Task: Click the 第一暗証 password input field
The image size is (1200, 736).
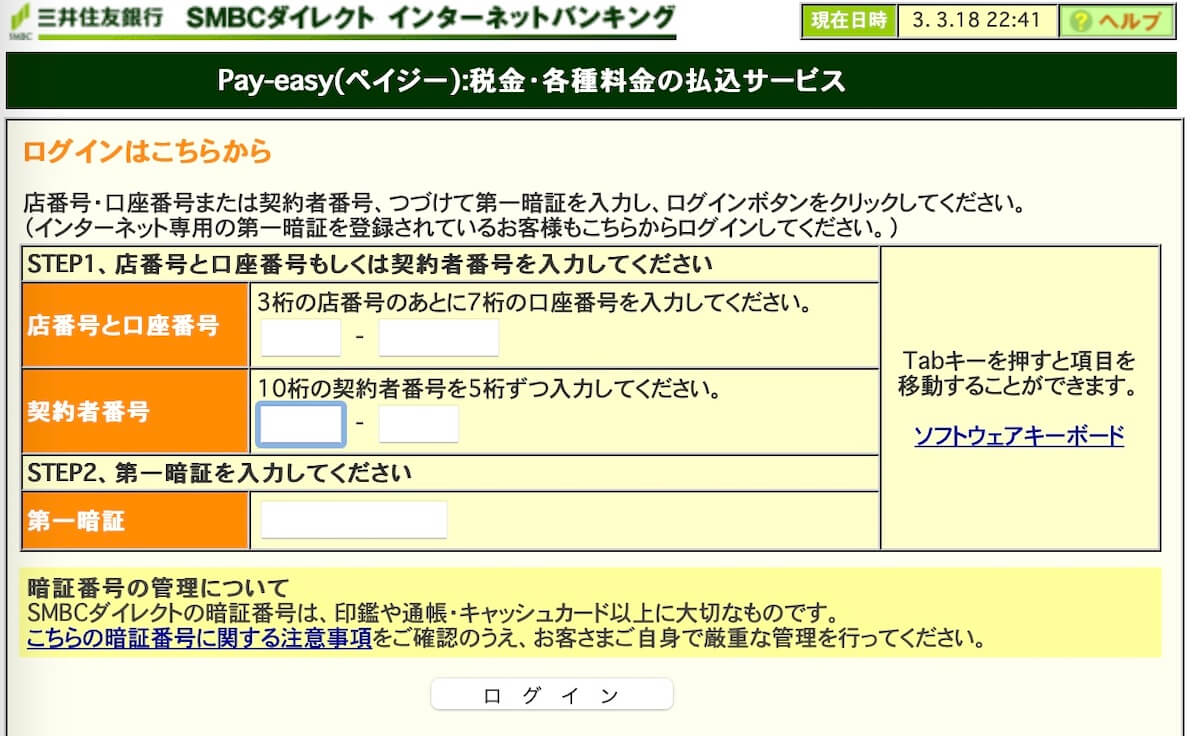Action: click(354, 520)
